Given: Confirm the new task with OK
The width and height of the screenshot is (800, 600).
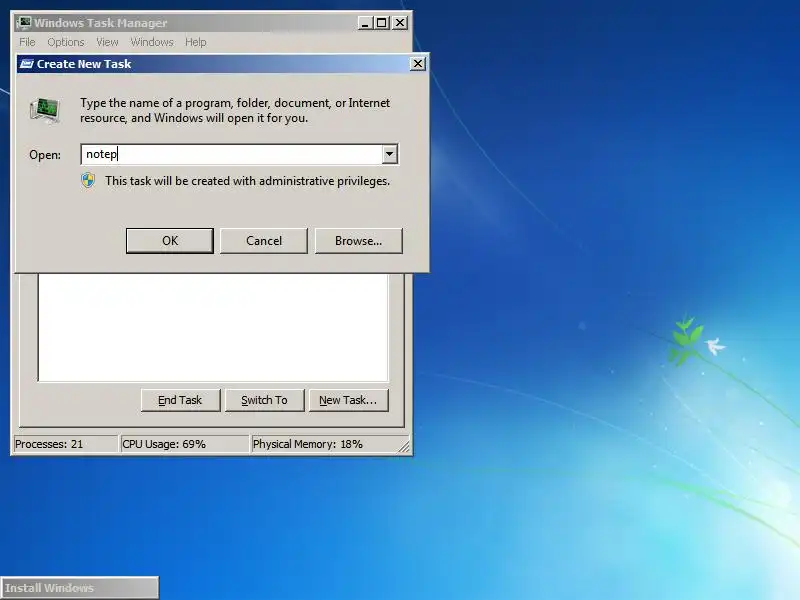Looking at the screenshot, I should click(x=170, y=240).
